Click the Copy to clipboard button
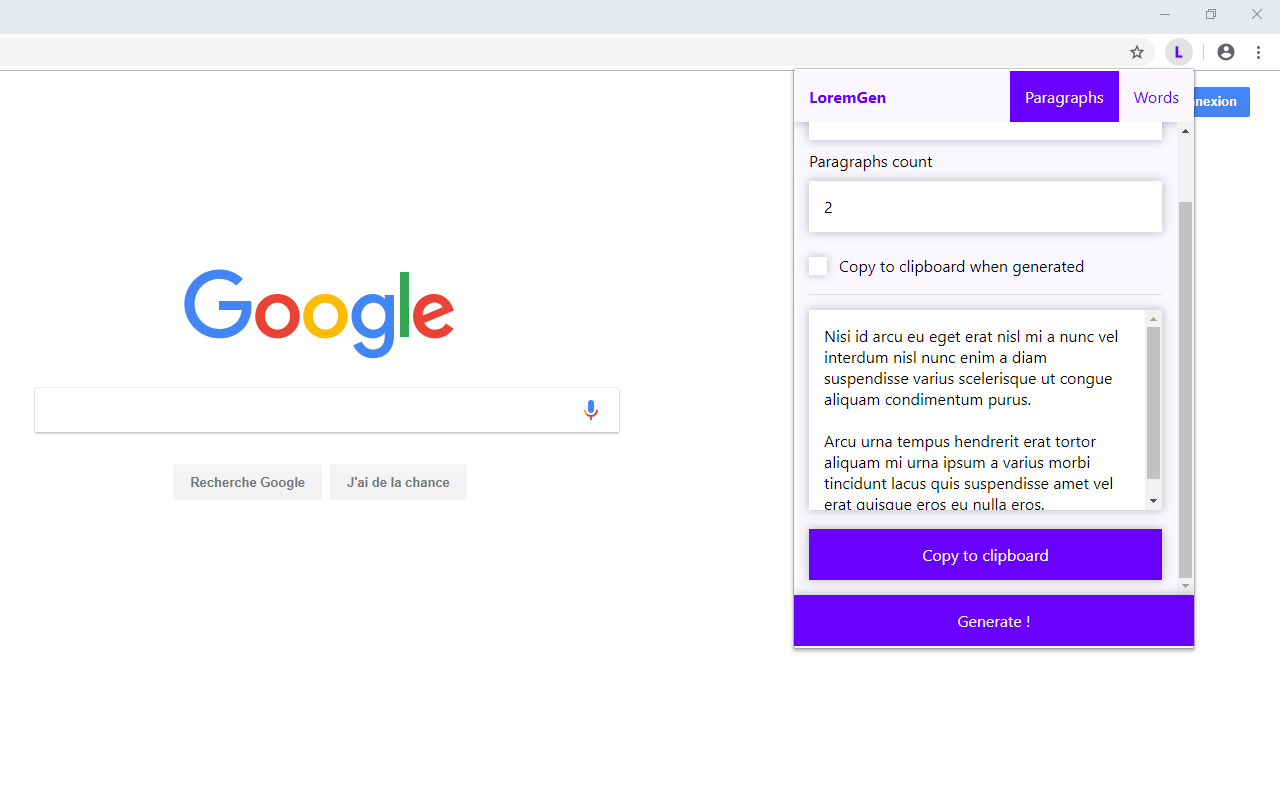The height and width of the screenshot is (800, 1280). [x=985, y=555]
